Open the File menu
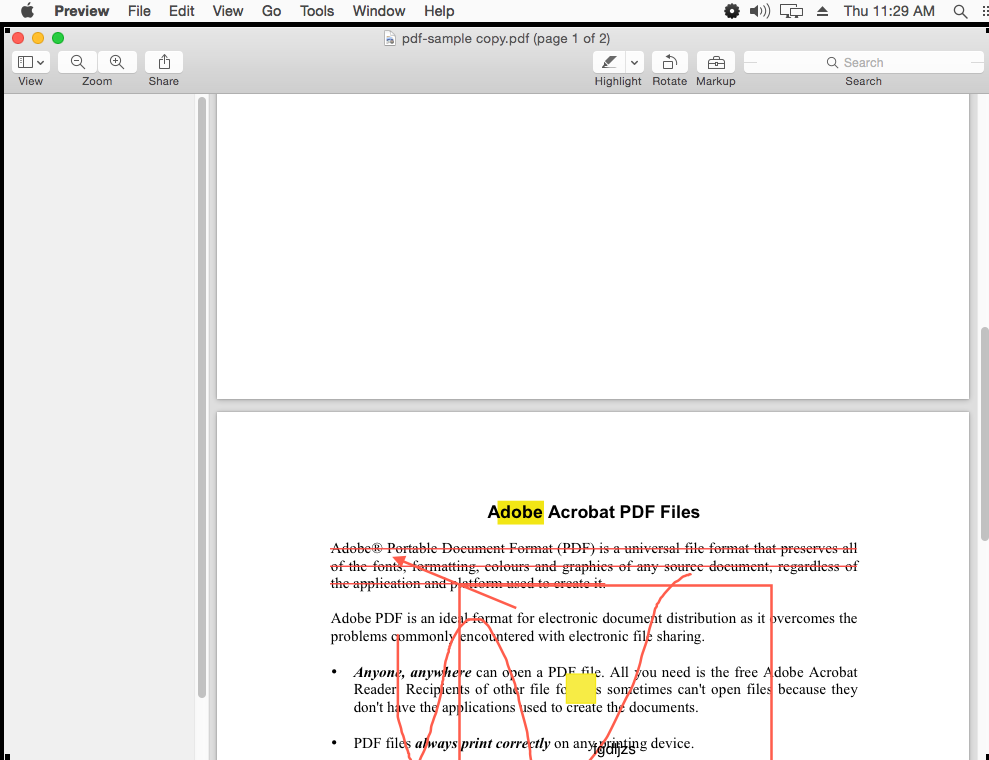The height and width of the screenshot is (760, 989). (x=139, y=11)
